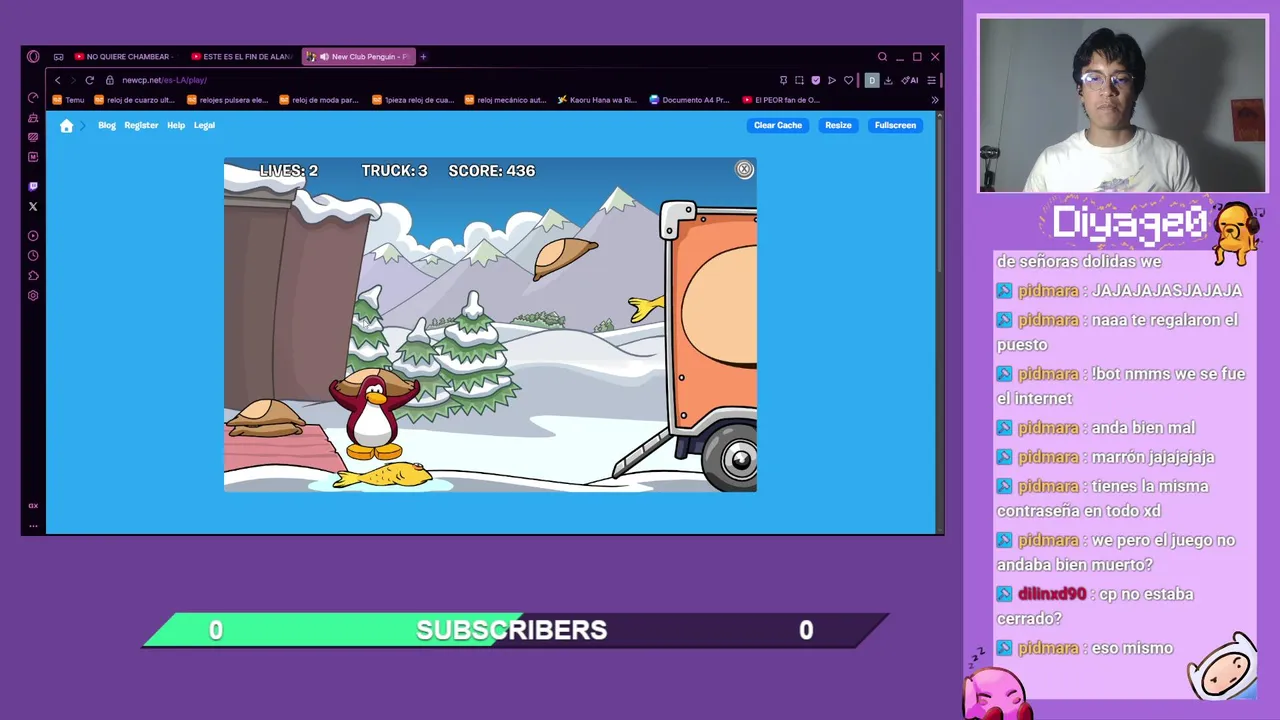Click the padlock site info icon
Screen dimensions: 1280x720
point(110,80)
